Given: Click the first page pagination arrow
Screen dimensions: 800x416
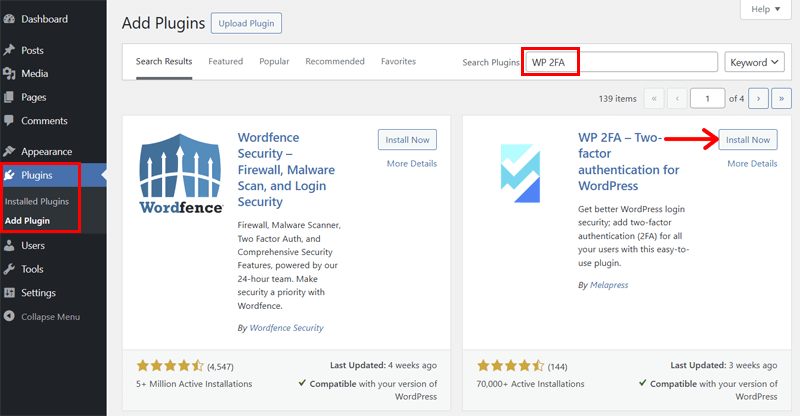Looking at the screenshot, I should (654, 99).
